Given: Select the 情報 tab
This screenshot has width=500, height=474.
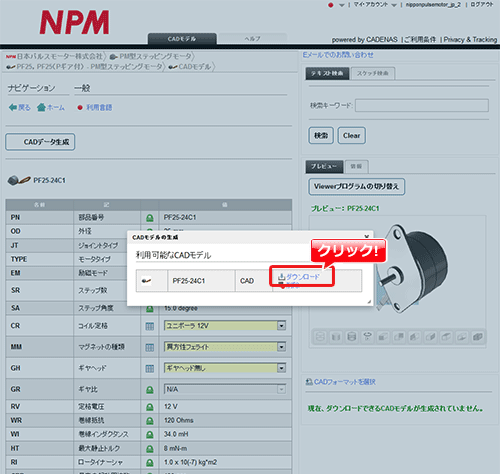Looking at the screenshot, I should tap(356, 166).
